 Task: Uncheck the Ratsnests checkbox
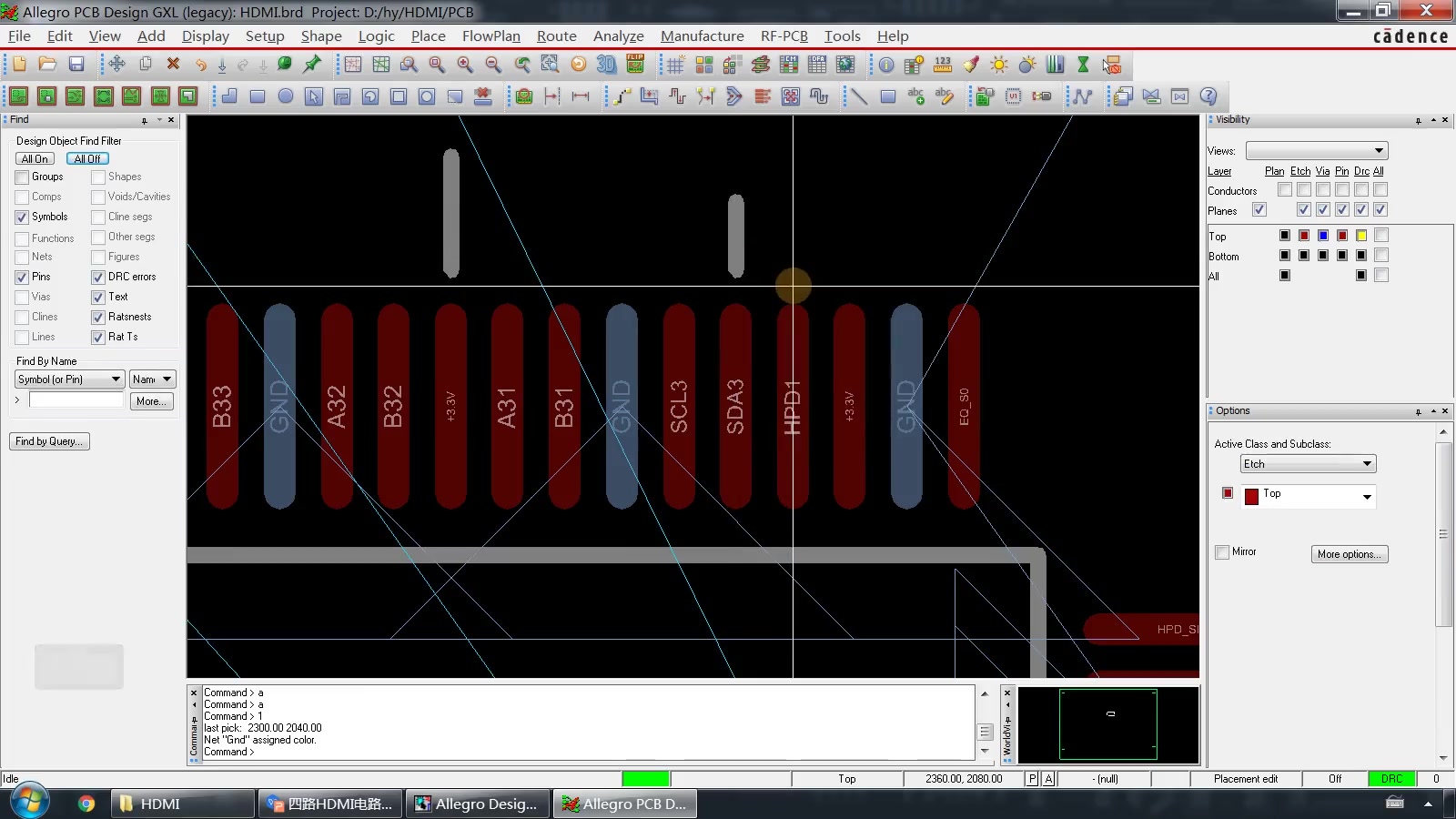coord(98,318)
